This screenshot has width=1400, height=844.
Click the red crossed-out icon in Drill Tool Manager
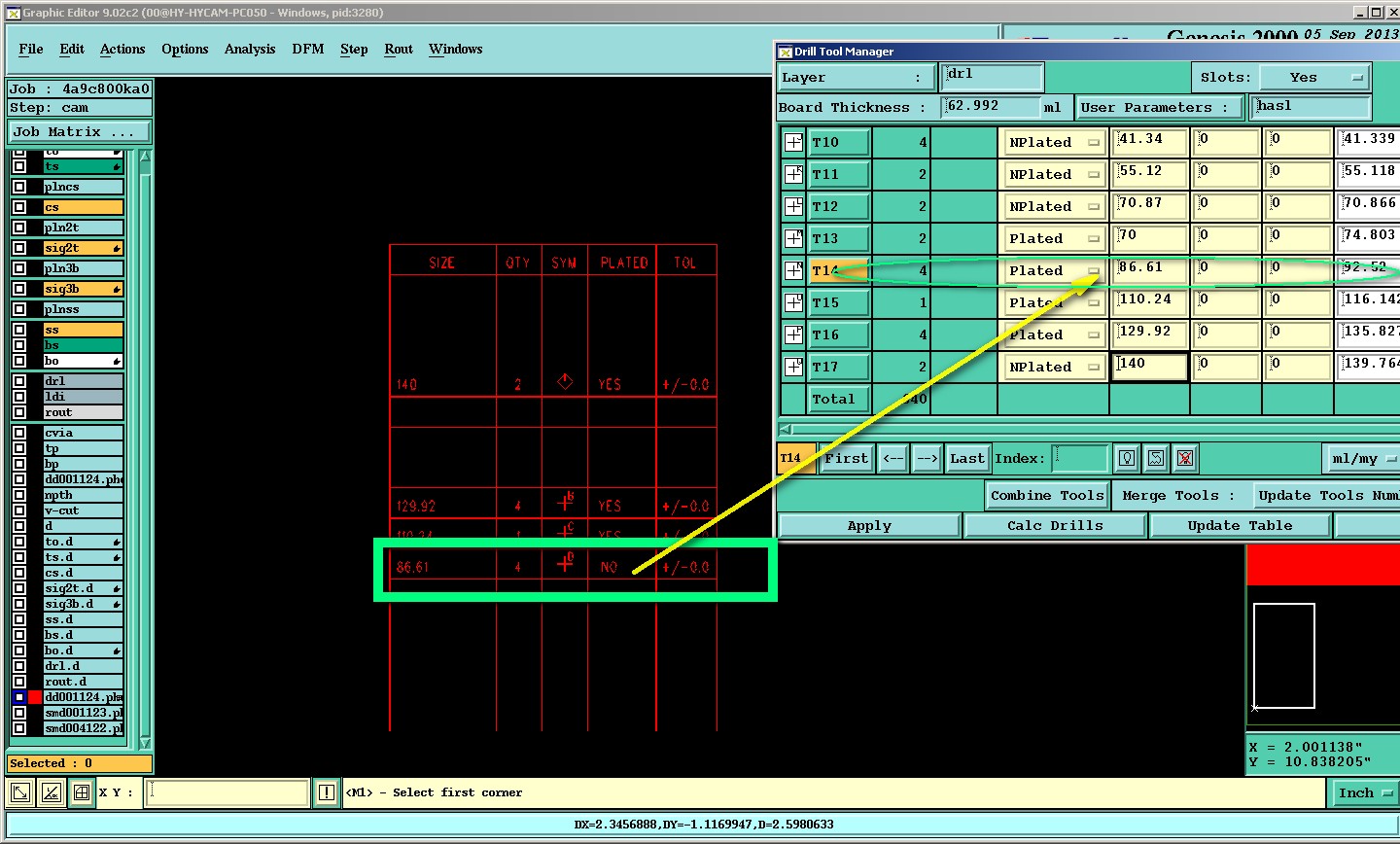click(1184, 458)
